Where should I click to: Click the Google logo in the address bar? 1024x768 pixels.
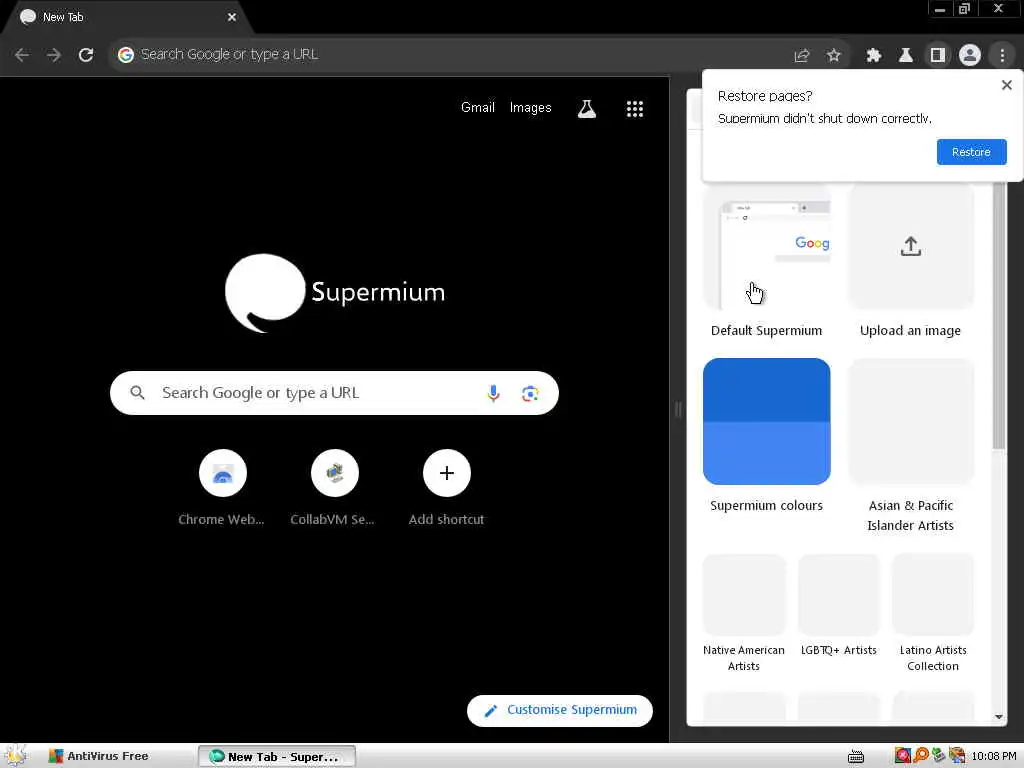[x=126, y=55]
